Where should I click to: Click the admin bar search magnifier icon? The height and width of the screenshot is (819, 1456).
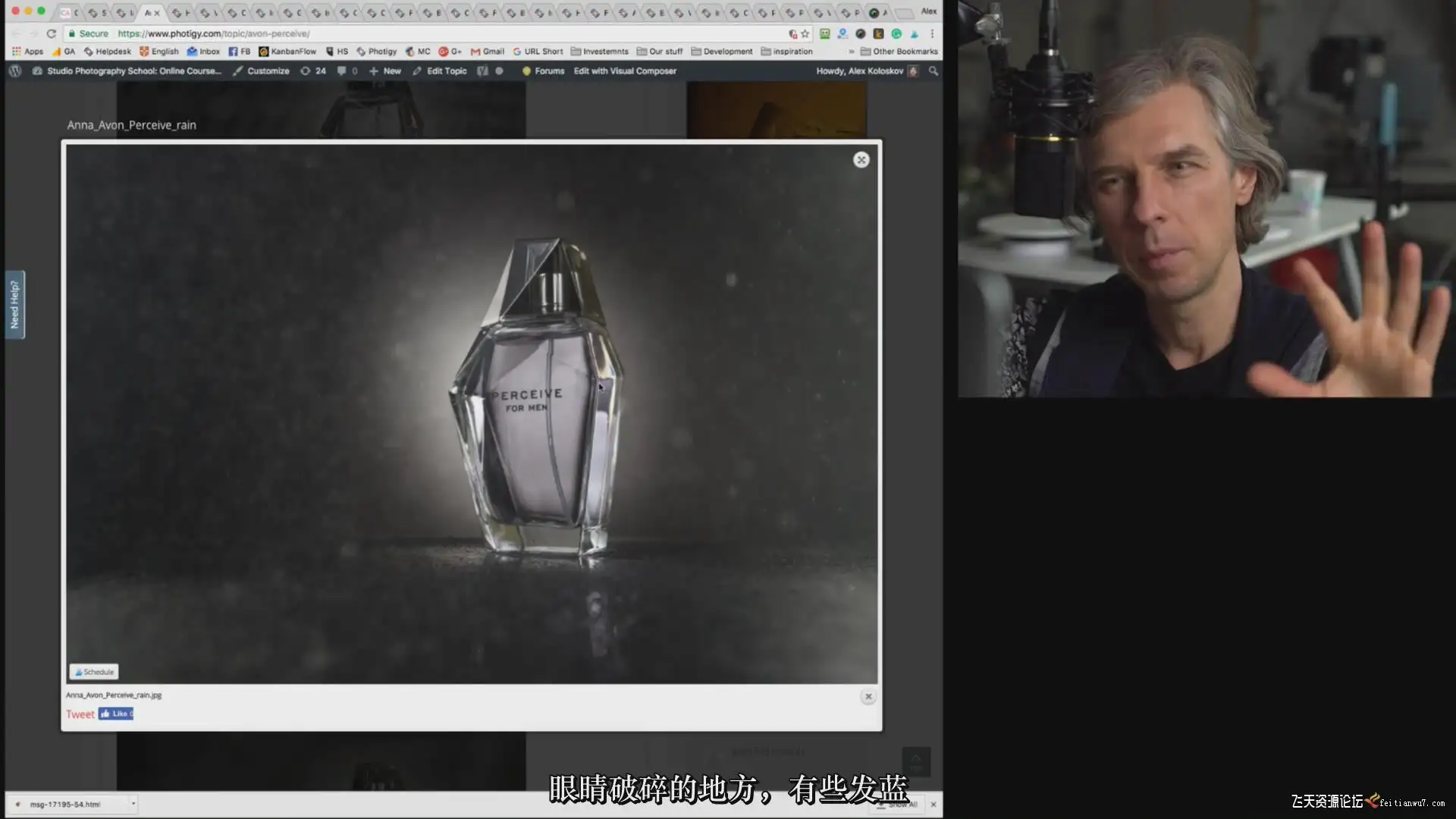click(x=934, y=71)
